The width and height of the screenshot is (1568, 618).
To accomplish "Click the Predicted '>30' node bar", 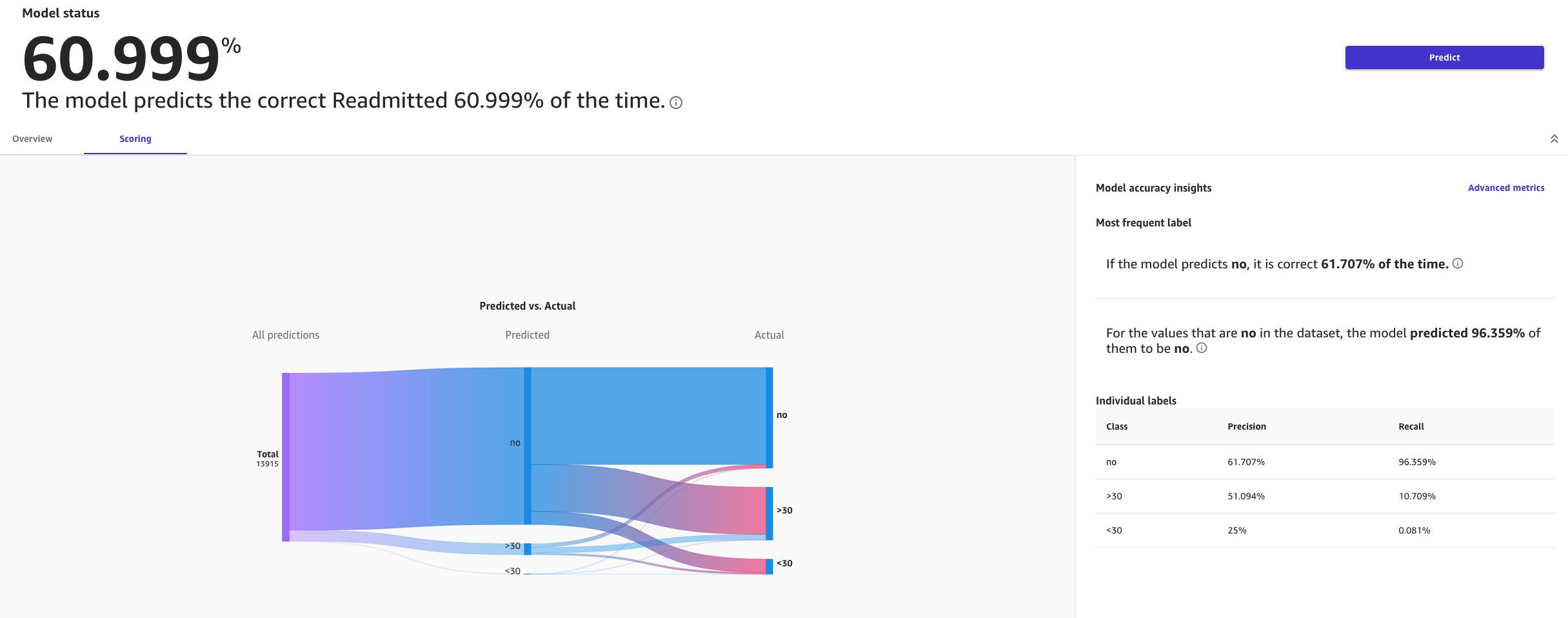I will pos(528,549).
